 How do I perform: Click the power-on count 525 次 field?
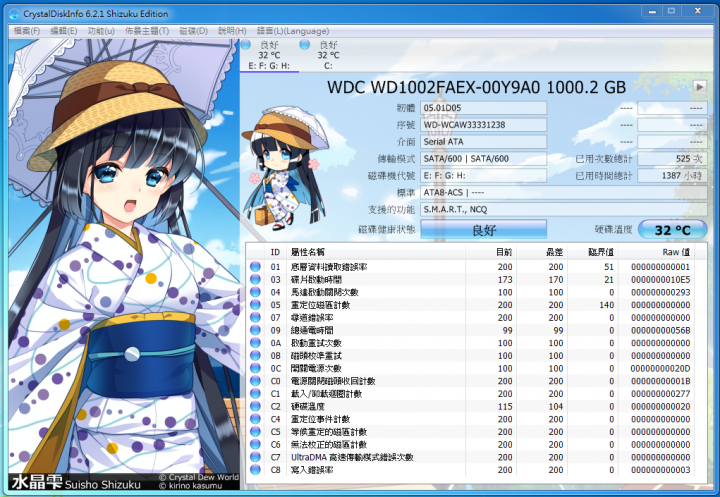point(672,158)
